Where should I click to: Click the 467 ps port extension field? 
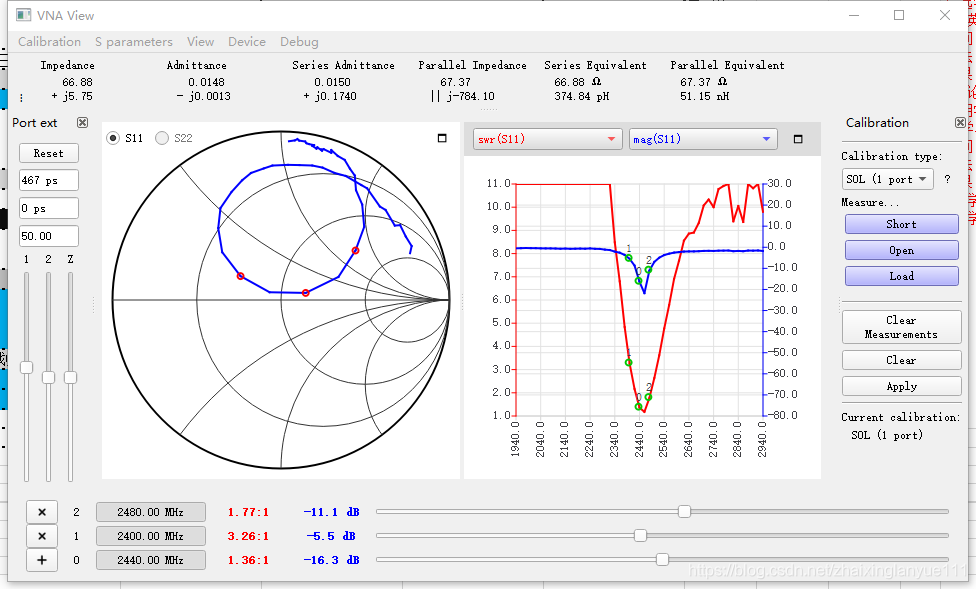(x=49, y=181)
